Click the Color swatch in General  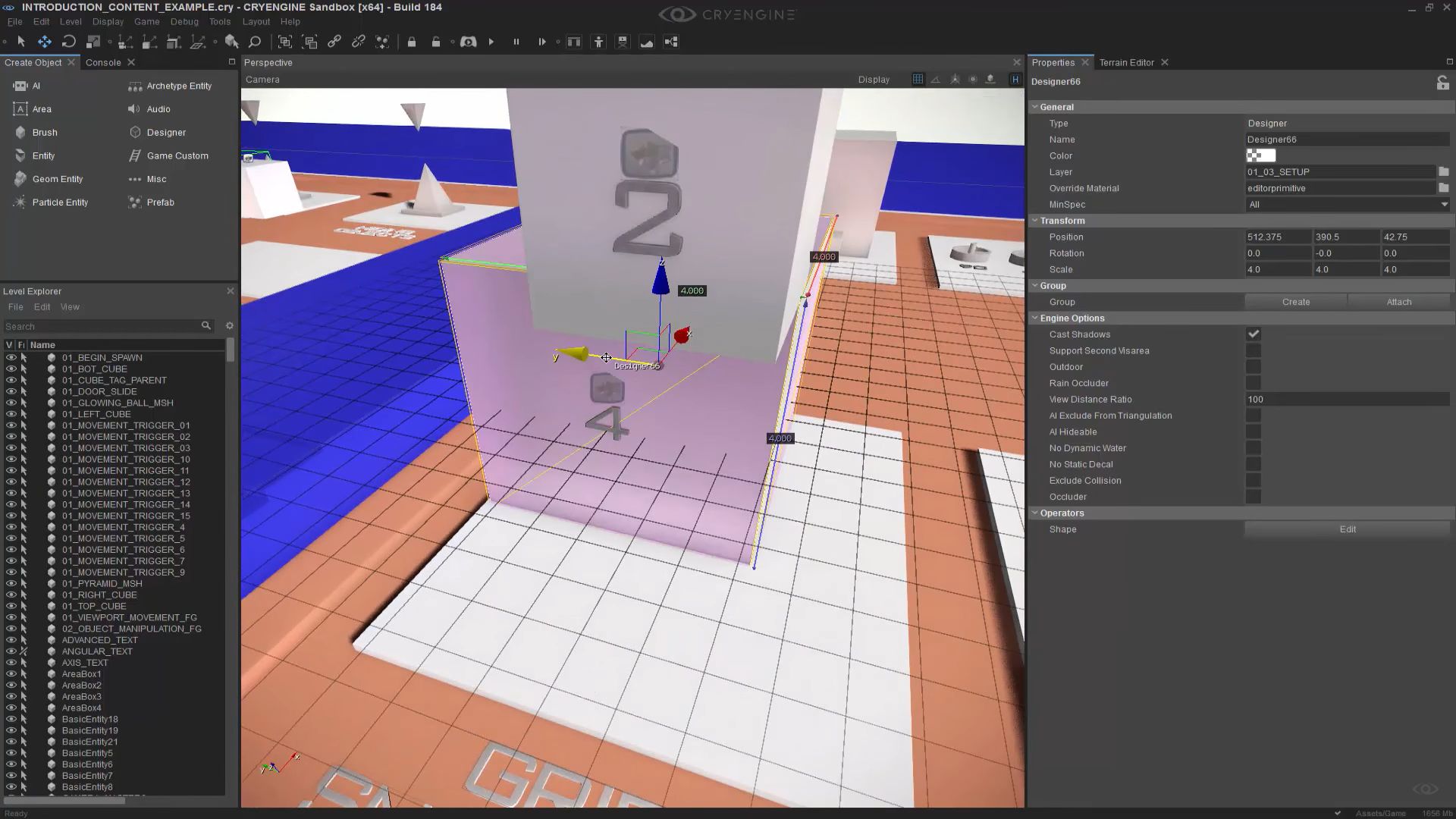pyautogui.click(x=1260, y=156)
